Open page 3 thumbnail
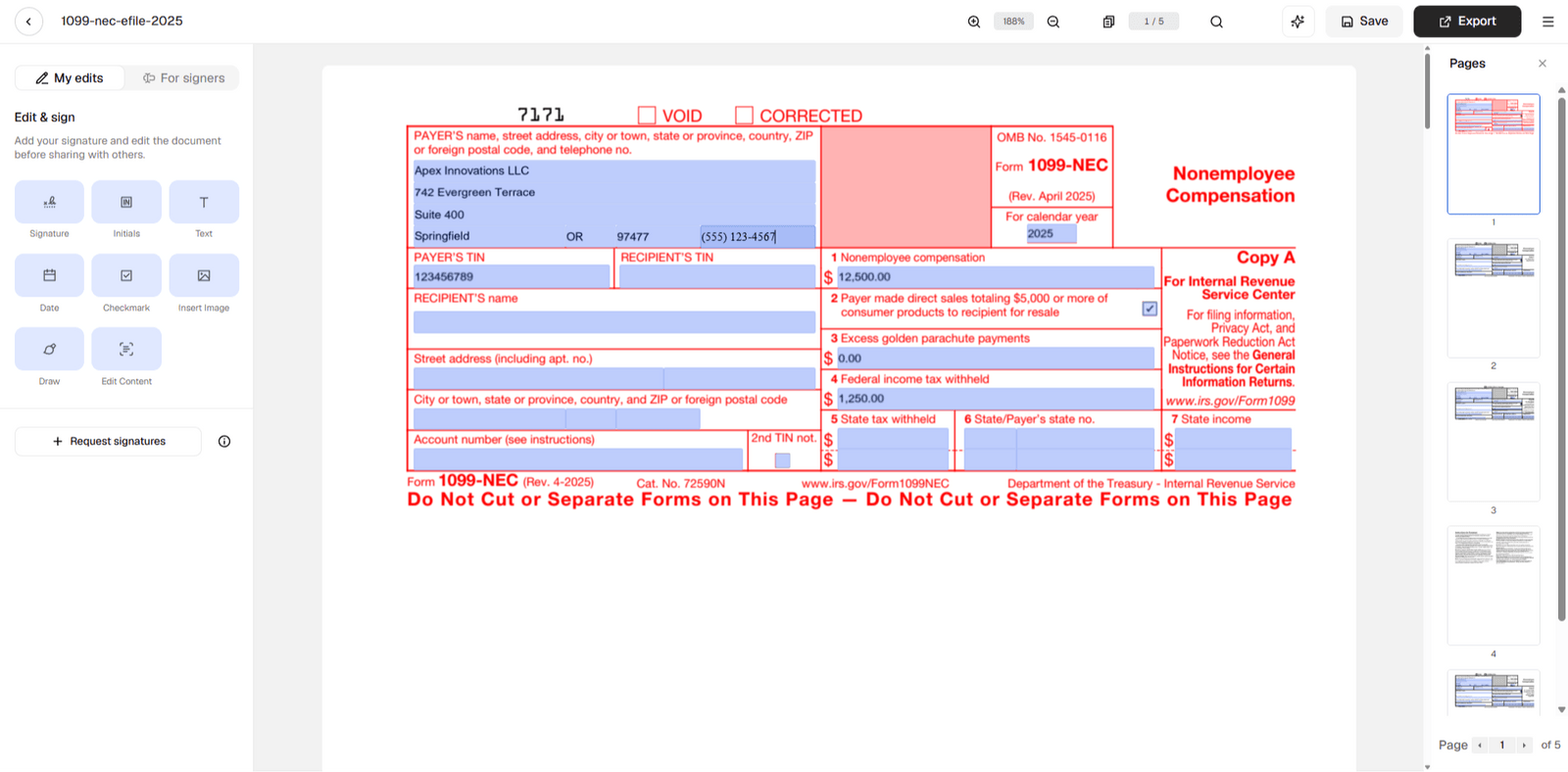1568x772 pixels. click(1494, 442)
